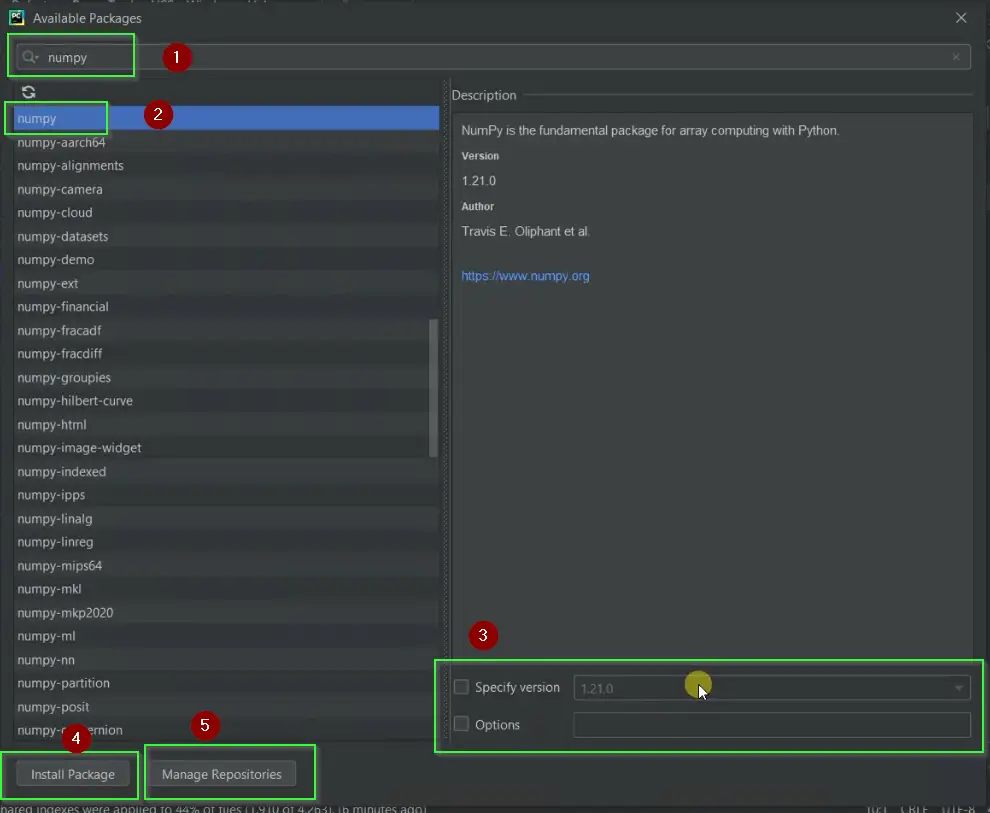Click the Manage Repositories button
Screen dimensions: 990x813
click(x=222, y=774)
